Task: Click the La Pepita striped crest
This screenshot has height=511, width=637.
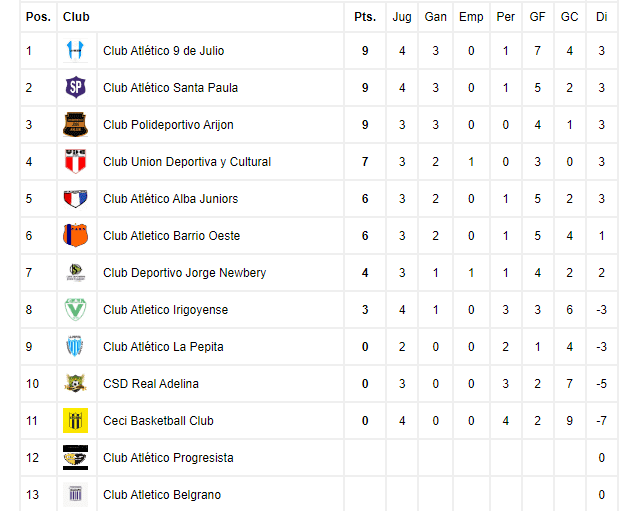Action: (x=76, y=346)
